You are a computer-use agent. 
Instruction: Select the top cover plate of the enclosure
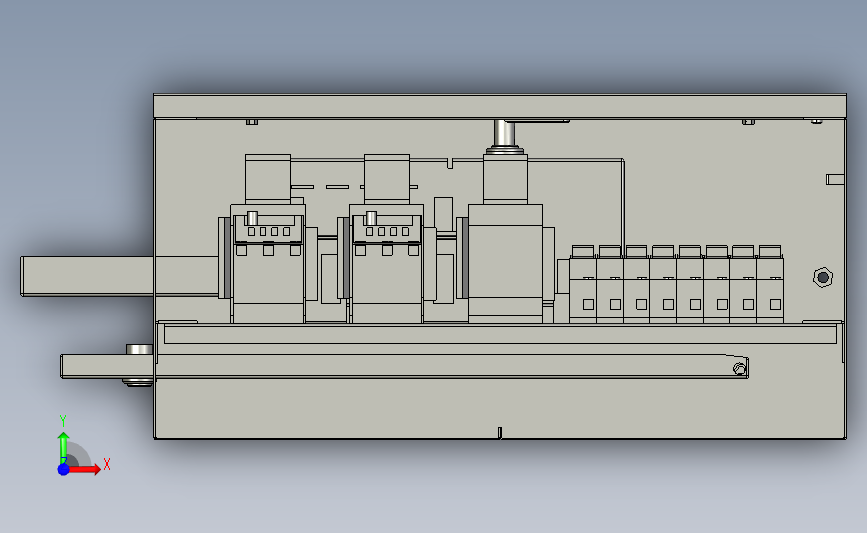pyautogui.click(x=500, y=106)
